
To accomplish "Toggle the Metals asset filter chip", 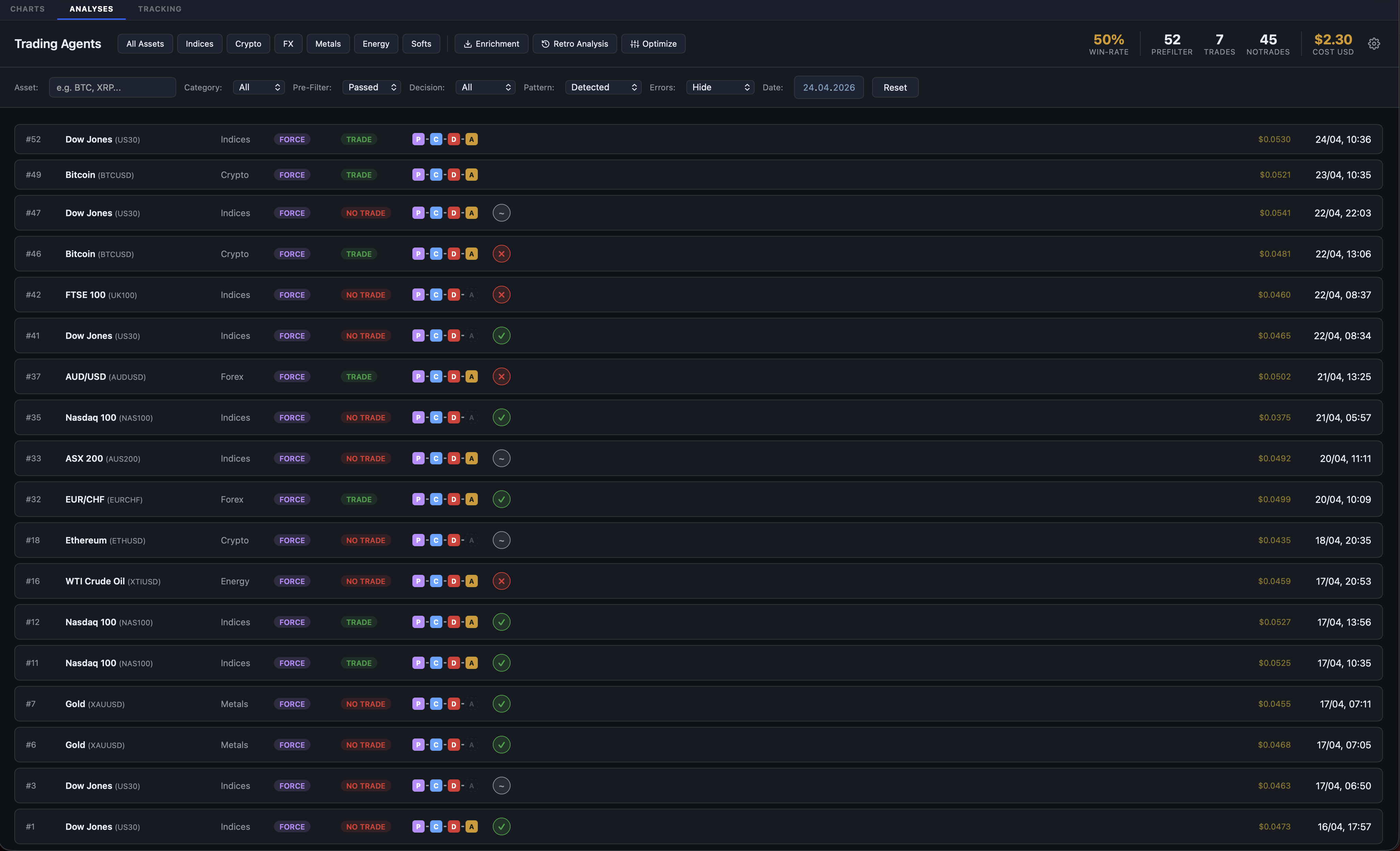I will tap(328, 44).
